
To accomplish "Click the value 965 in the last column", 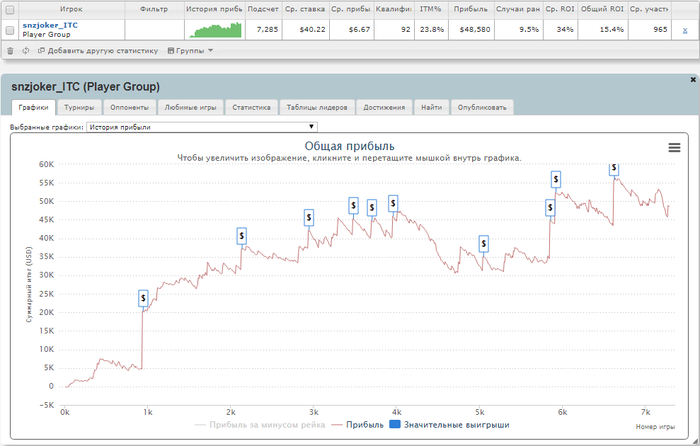I will tap(660, 29).
